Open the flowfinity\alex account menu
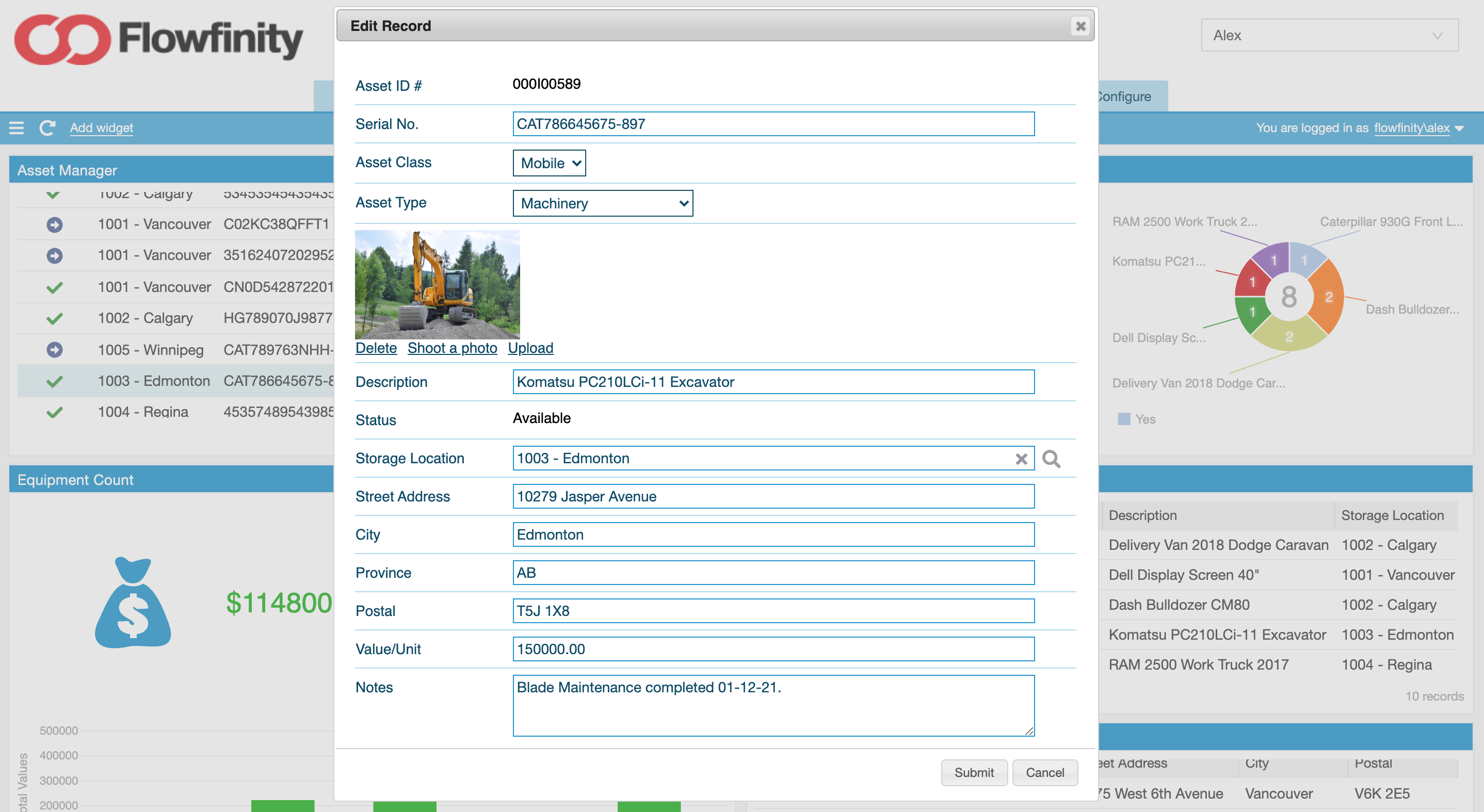Viewport: 1484px width, 812px height. point(1411,128)
